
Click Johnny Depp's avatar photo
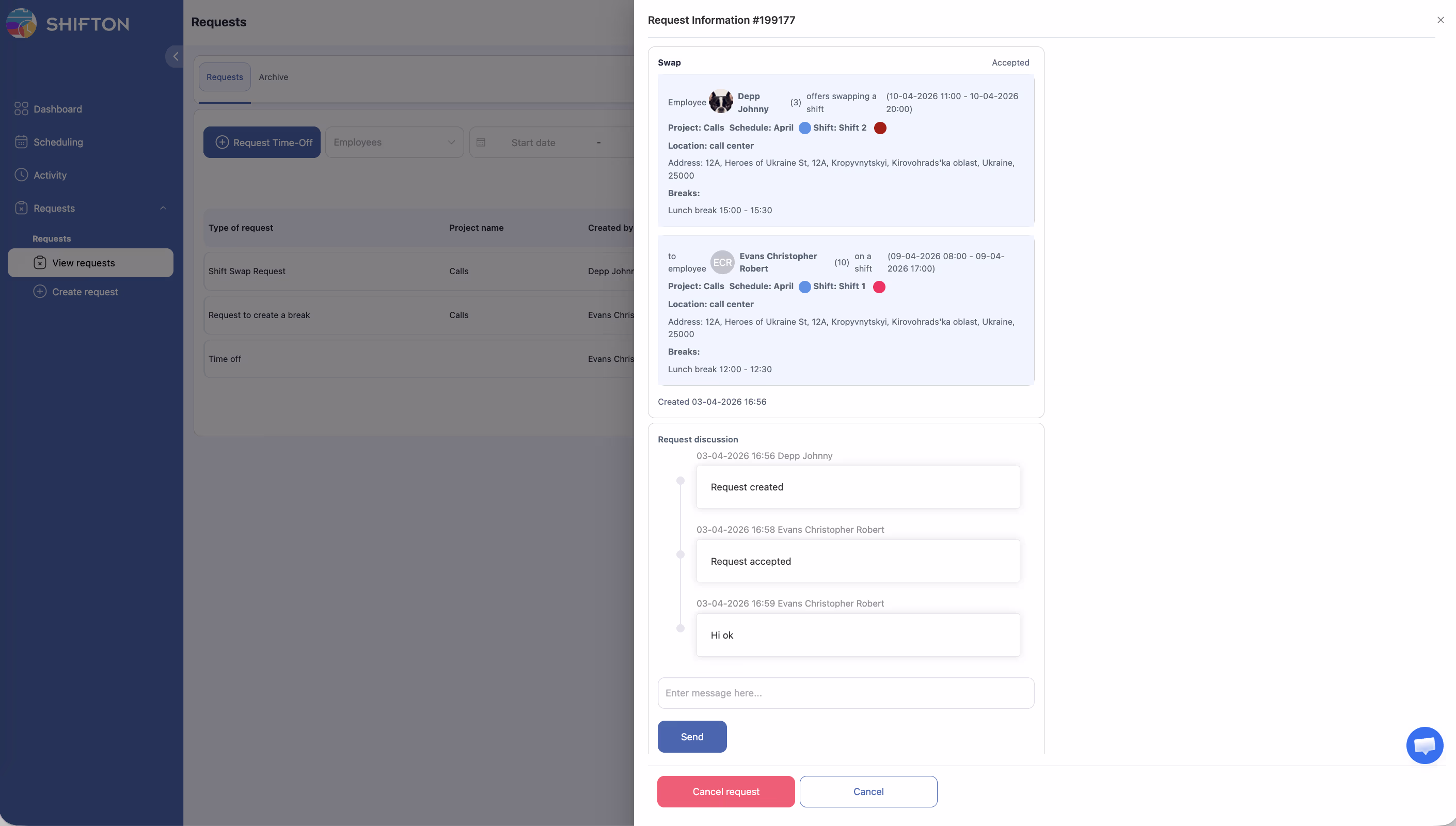point(721,102)
